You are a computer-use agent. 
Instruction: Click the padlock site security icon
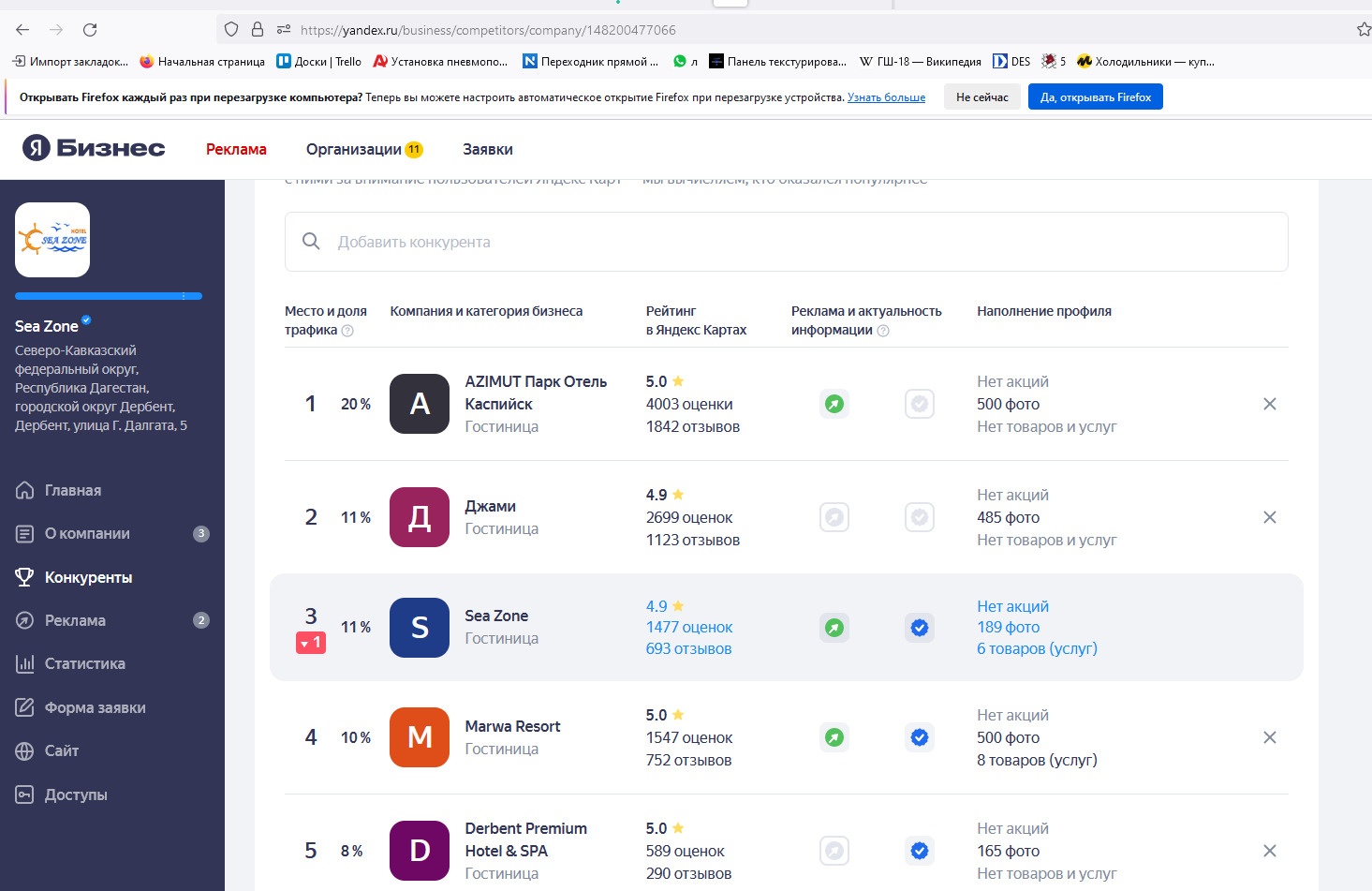258,30
